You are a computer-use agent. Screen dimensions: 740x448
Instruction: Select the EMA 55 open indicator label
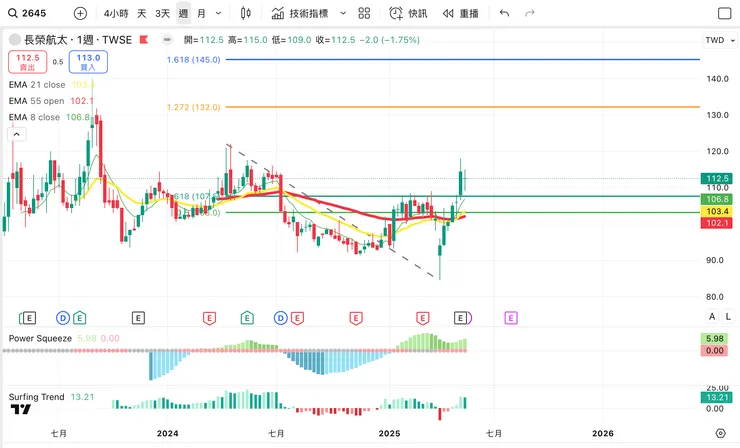pos(36,101)
